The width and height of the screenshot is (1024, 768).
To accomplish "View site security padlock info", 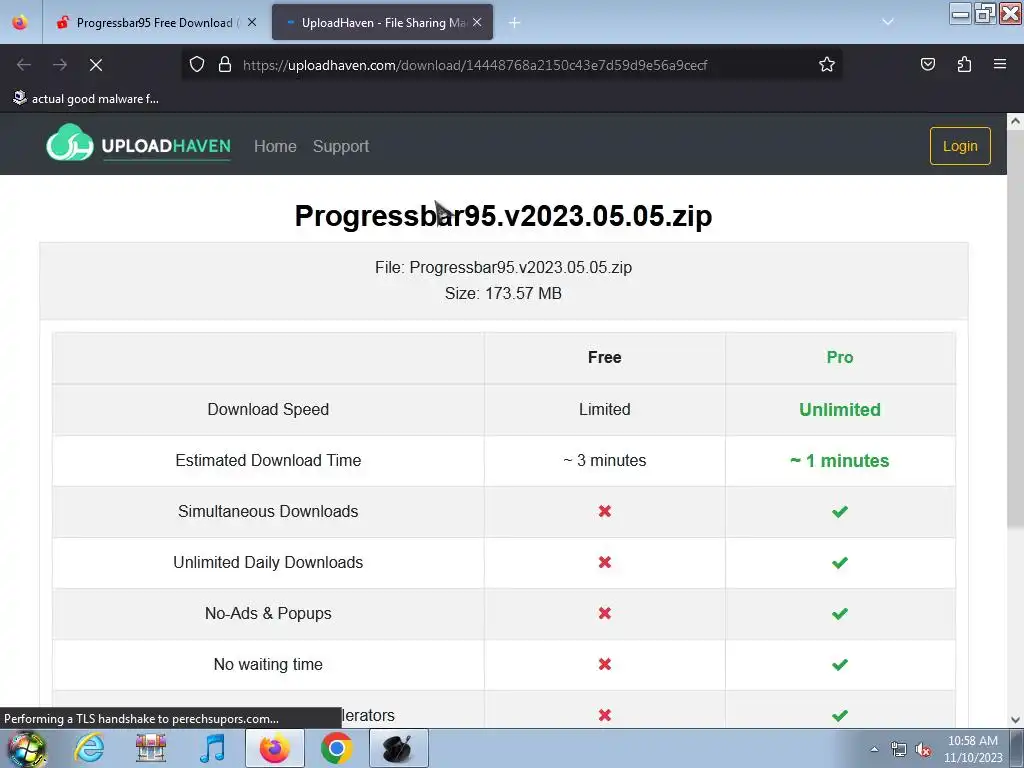I will tap(225, 64).
